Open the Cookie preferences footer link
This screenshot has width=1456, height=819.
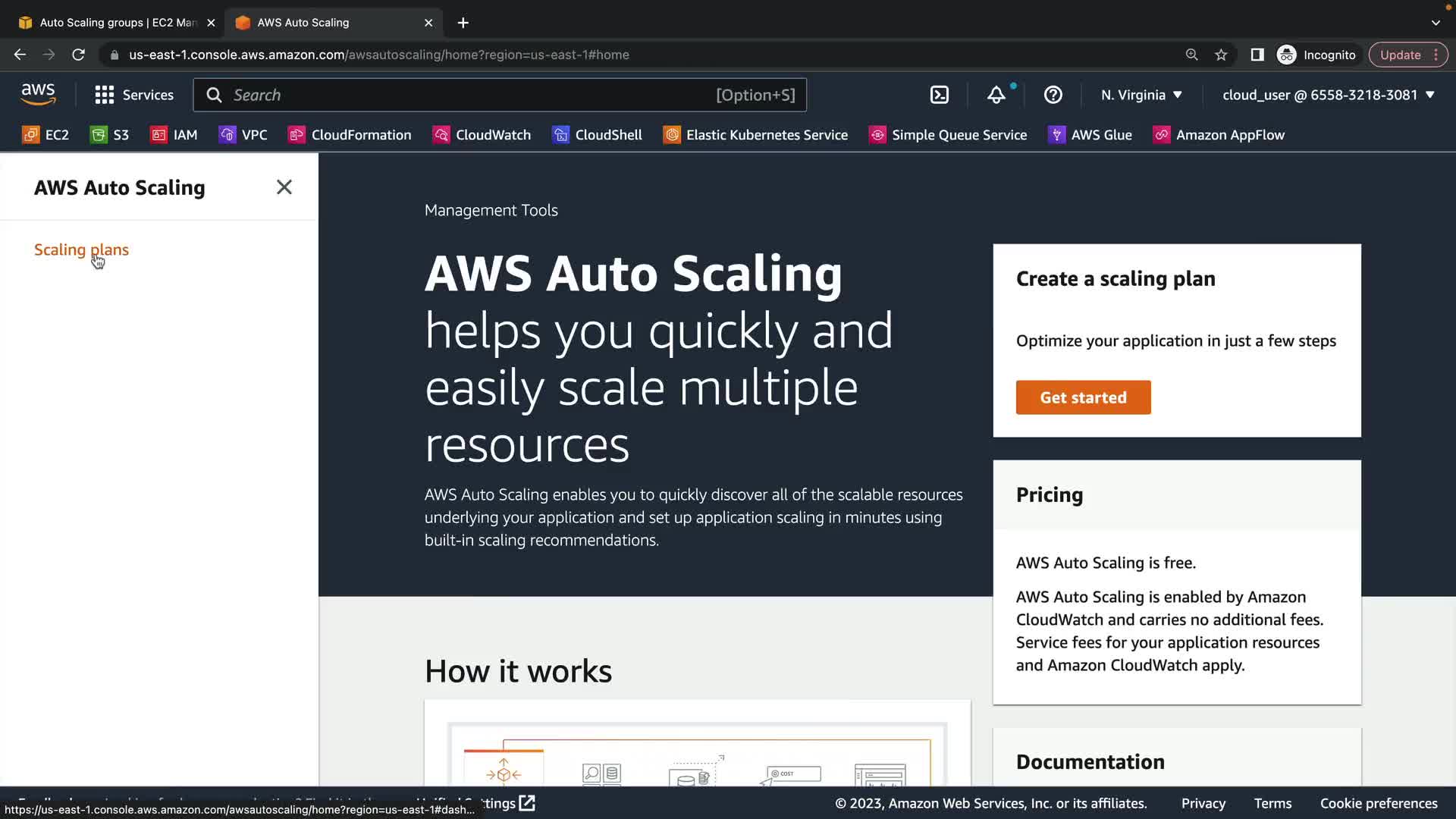[x=1378, y=803]
